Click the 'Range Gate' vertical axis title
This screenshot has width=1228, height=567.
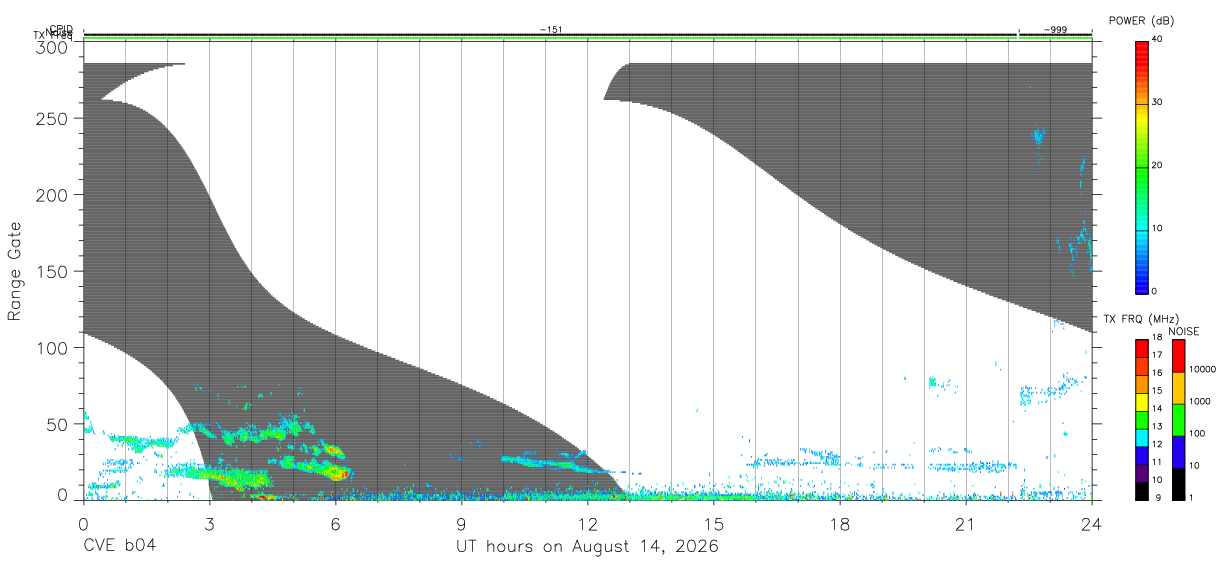point(15,272)
